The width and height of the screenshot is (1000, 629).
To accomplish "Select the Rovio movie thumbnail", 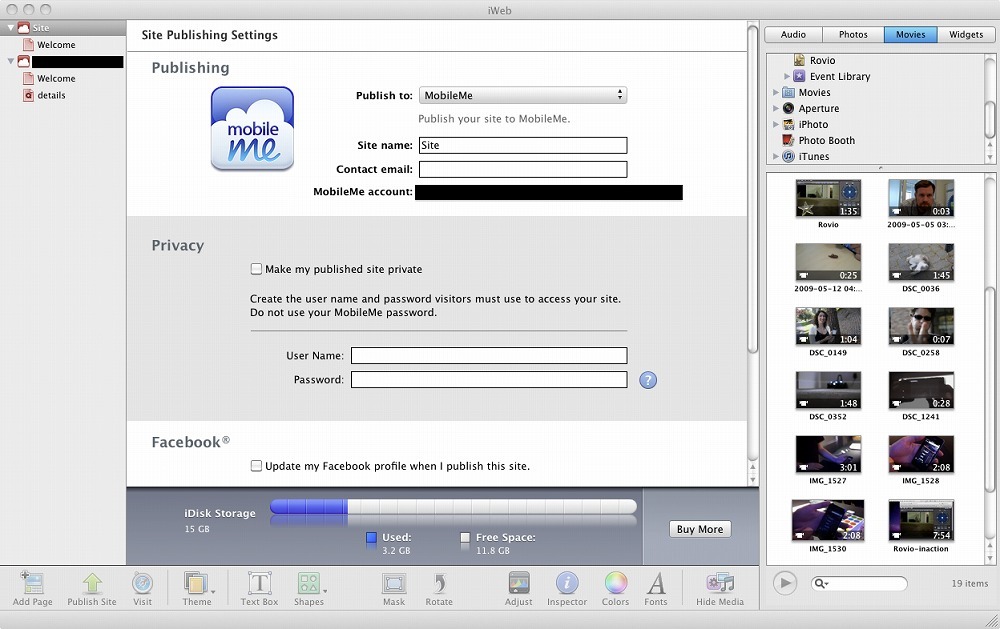I will [828, 198].
